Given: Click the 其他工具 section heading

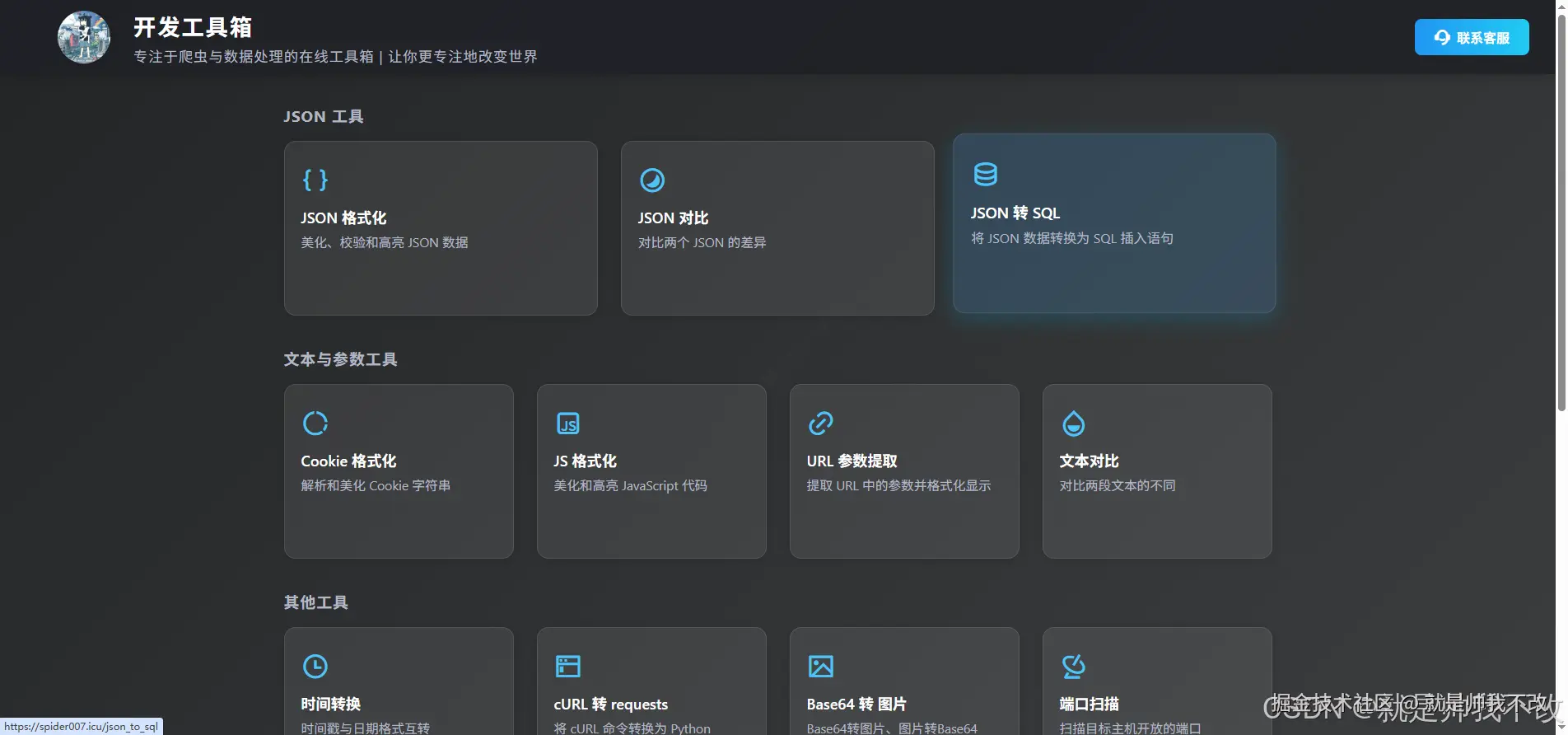Looking at the screenshot, I should tap(316, 602).
